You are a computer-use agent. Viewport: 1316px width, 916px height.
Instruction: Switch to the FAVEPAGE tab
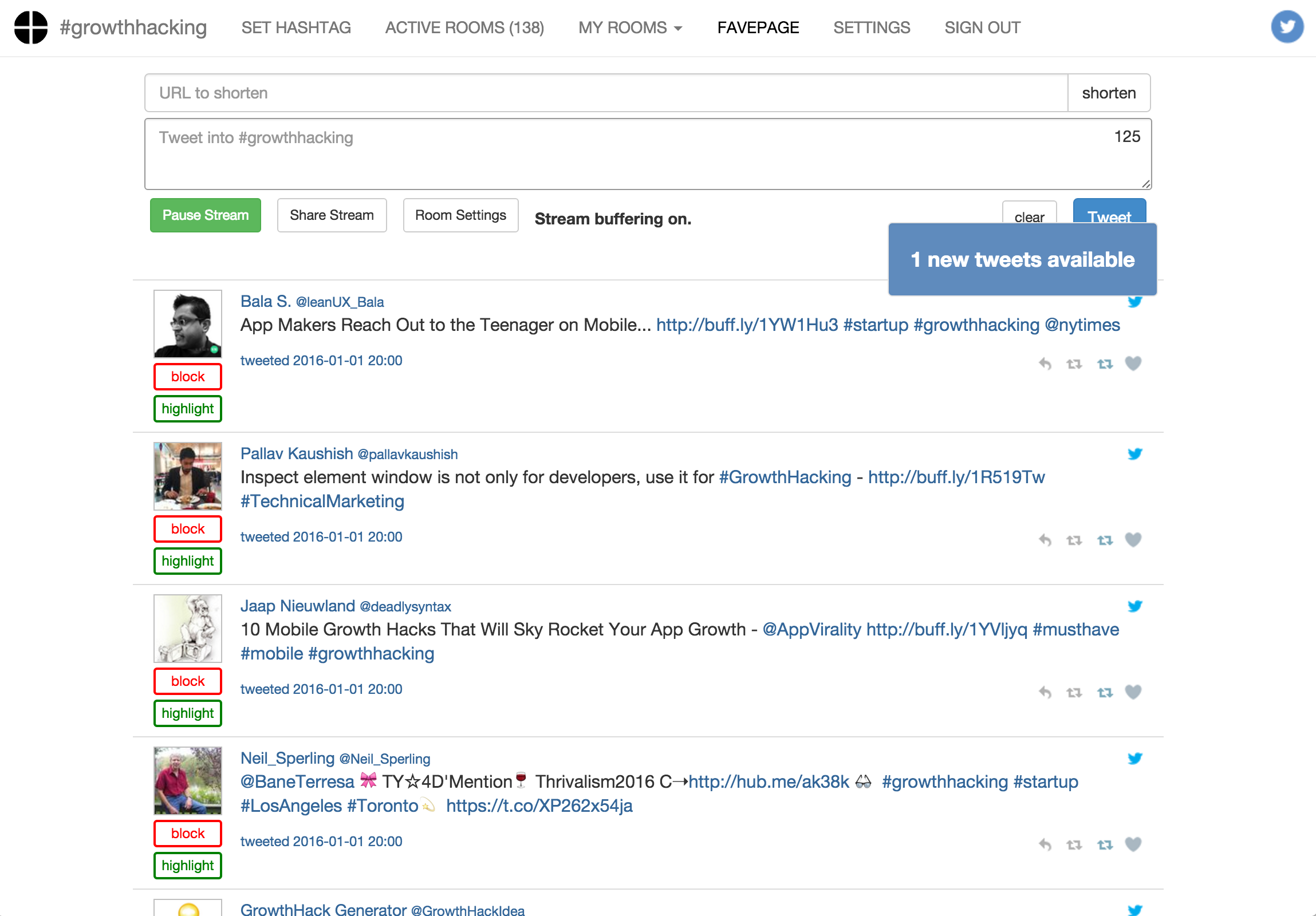point(758,27)
